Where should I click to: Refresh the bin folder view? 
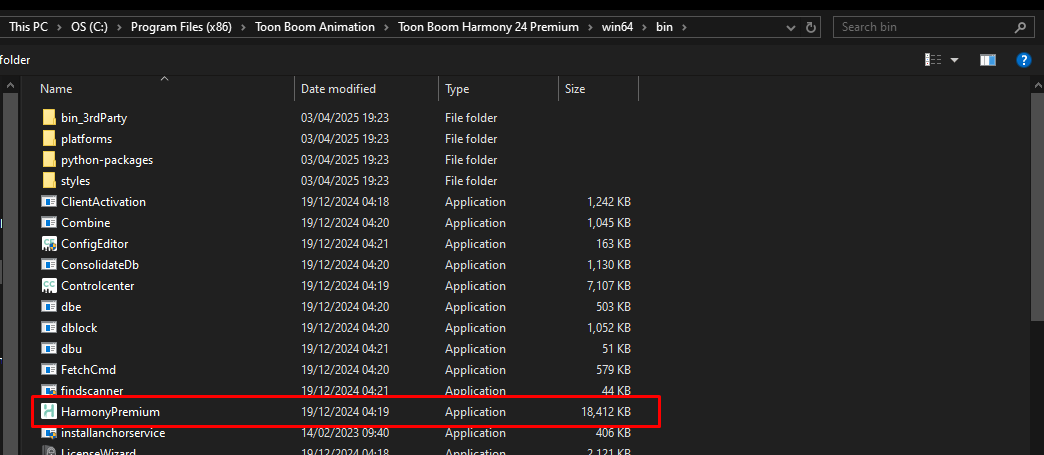(810, 27)
